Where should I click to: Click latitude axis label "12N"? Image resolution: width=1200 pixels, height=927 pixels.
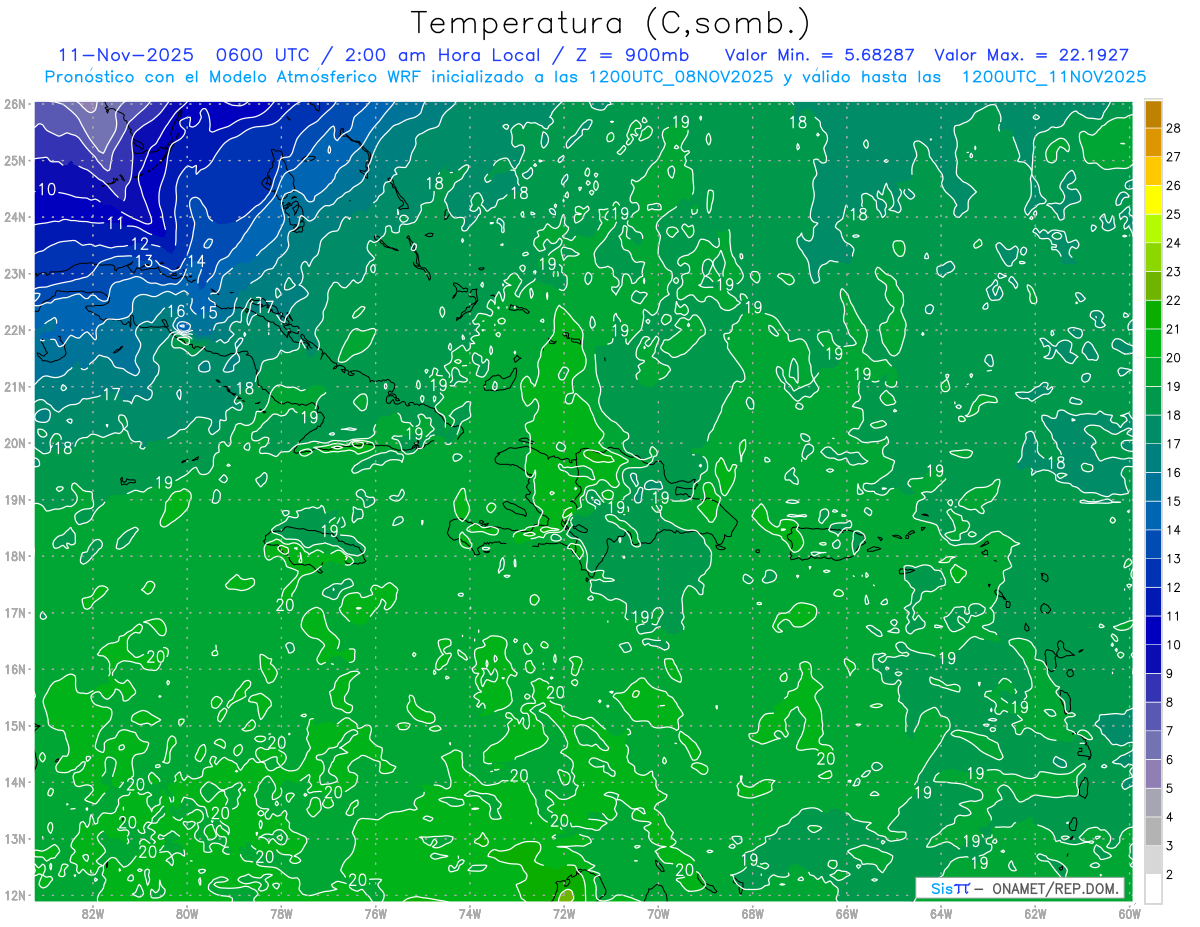[15, 894]
